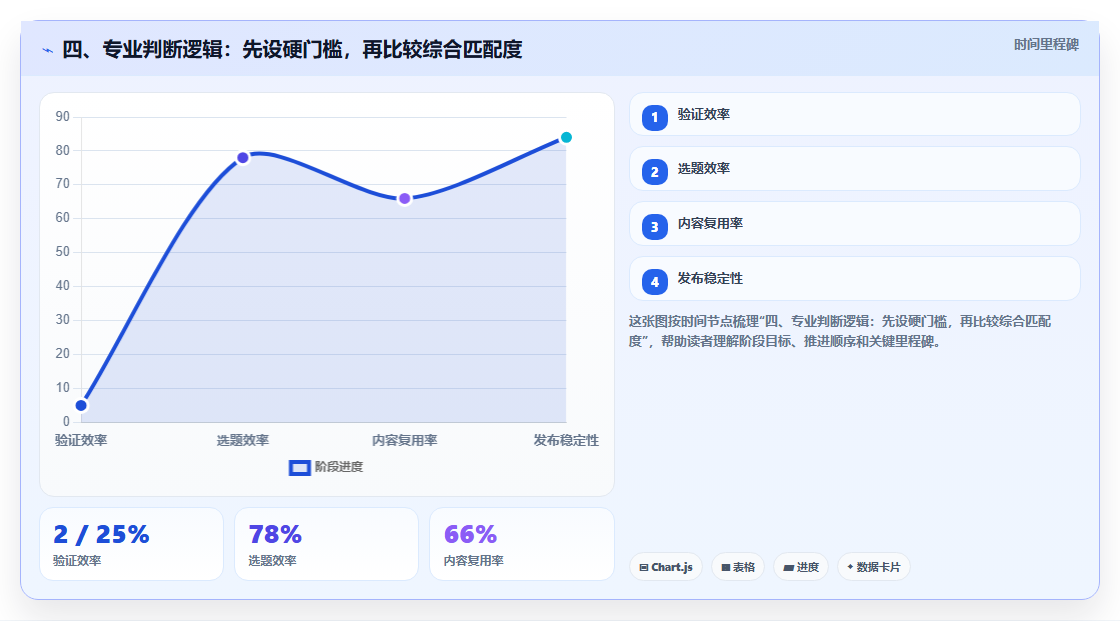The image size is (1120, 621).
Task: Click the y-axis value 90
Action: (63, 116)
